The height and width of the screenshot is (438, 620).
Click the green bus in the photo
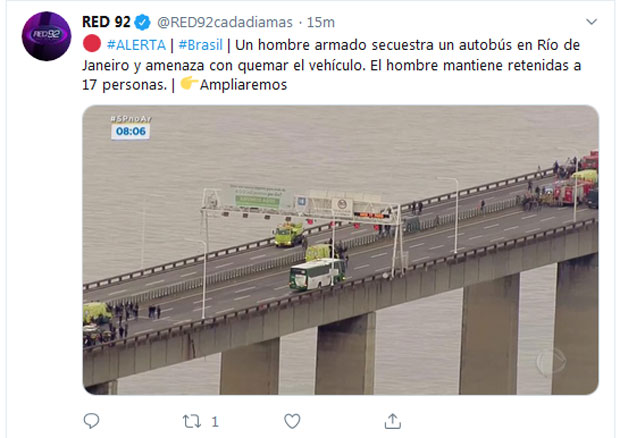coord(318,274)
